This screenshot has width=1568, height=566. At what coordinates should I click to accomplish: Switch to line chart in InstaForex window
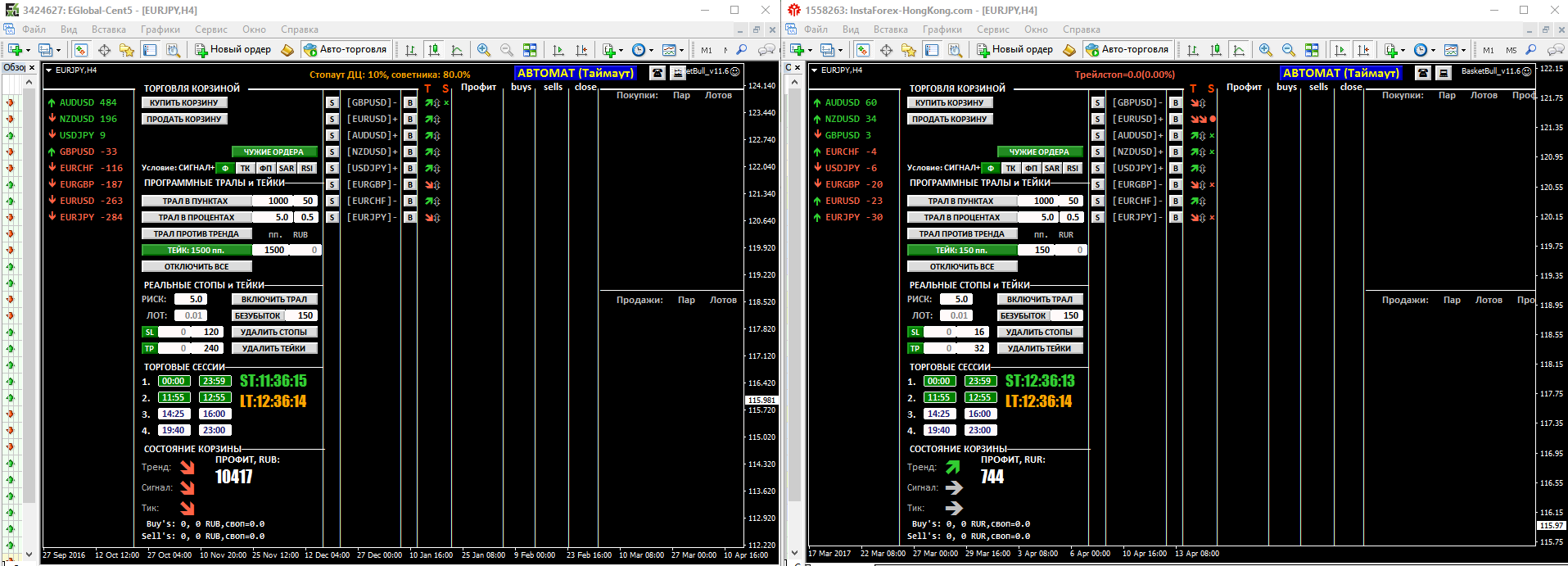[x=1239, y=50]
